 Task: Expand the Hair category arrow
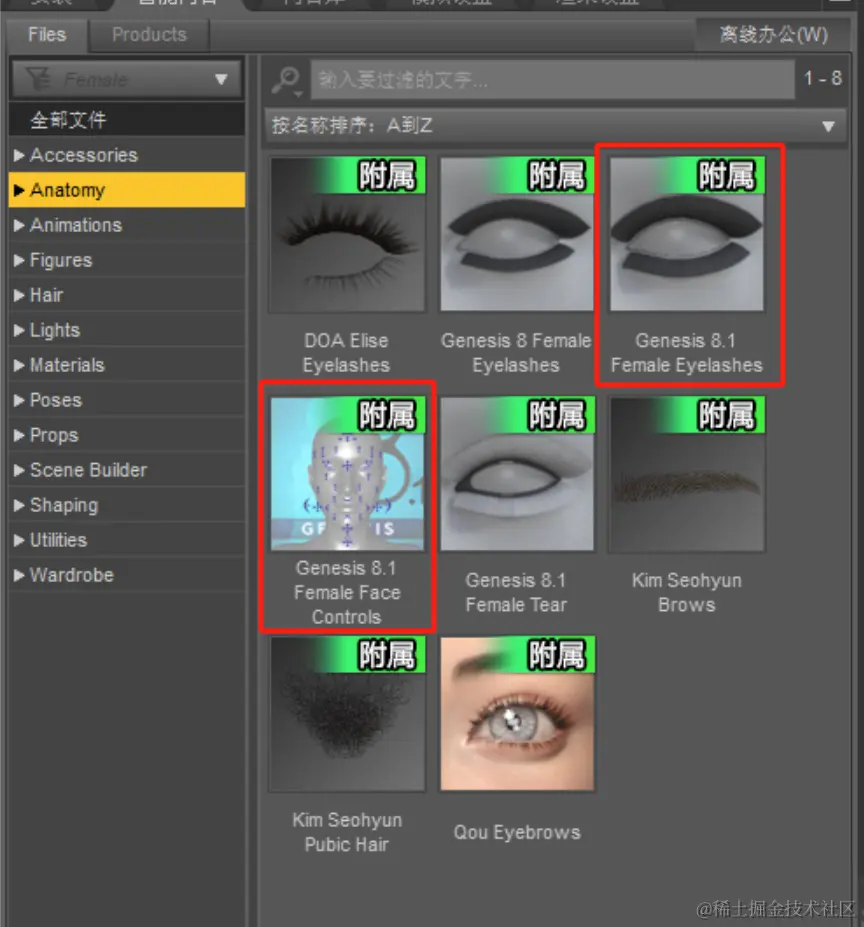[19, 295]
